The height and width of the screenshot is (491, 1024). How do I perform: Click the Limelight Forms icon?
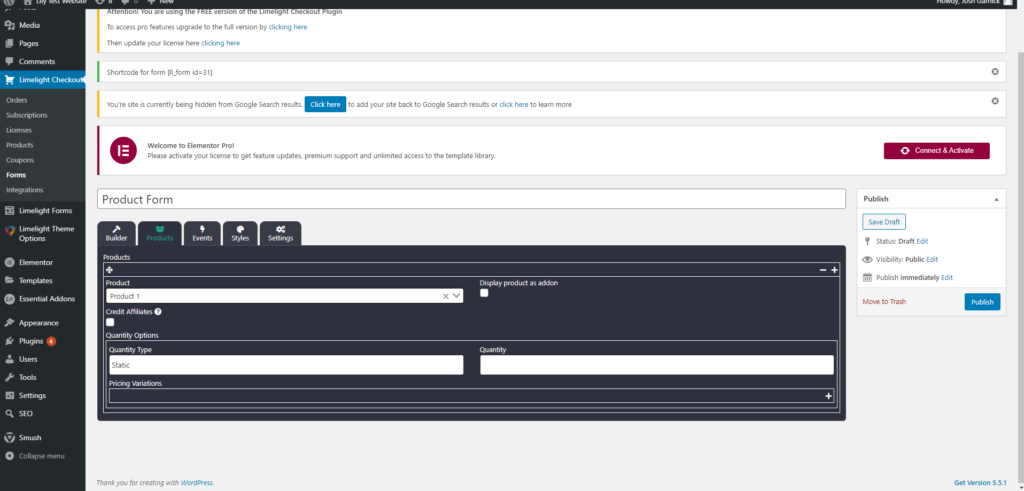pos(9,211)
